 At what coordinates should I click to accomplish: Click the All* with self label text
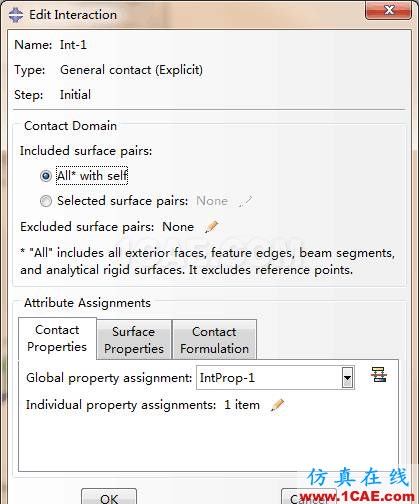click(92, 176)
